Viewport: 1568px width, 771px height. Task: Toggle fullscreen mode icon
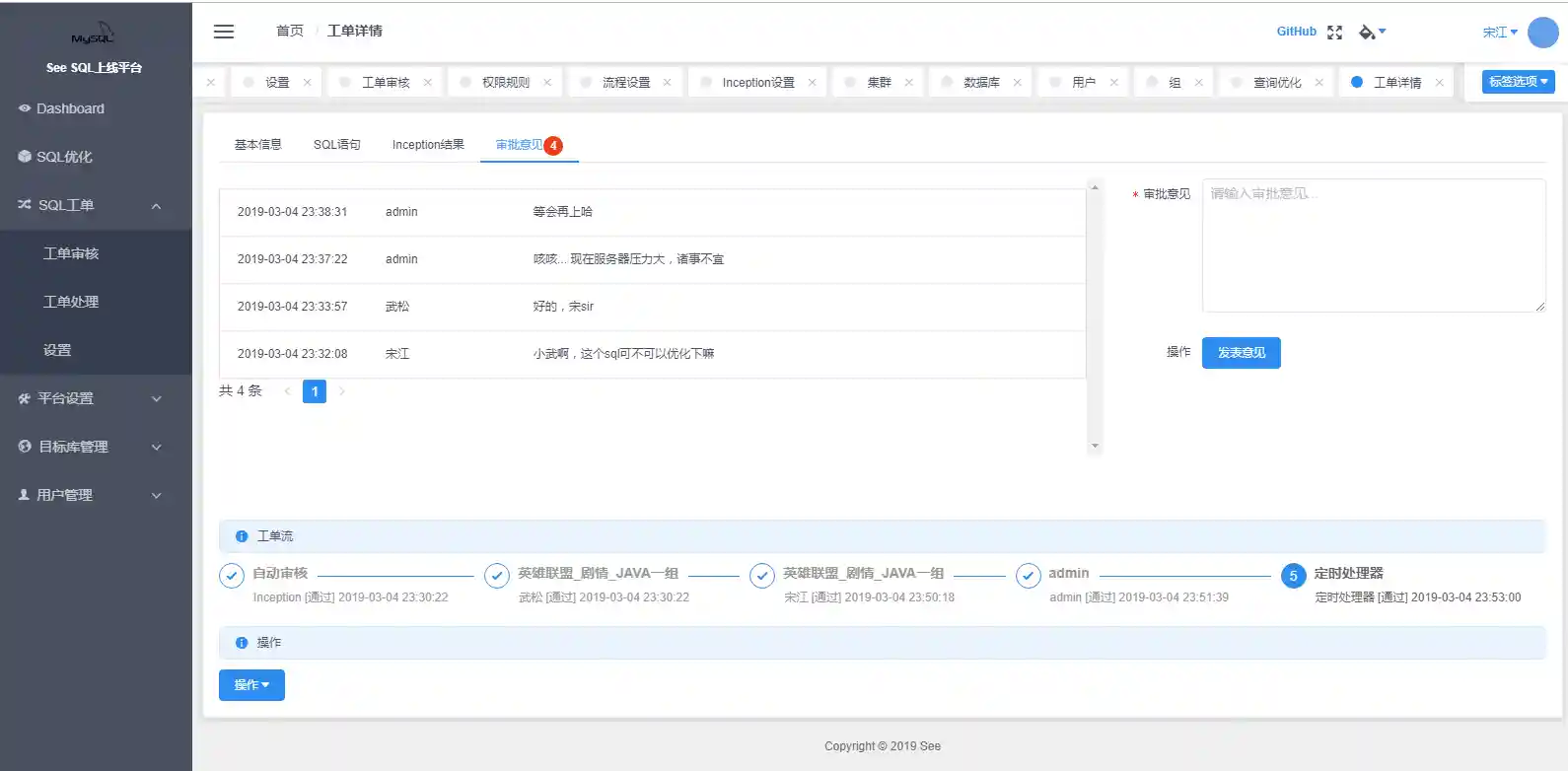click(x=1334, y=33)
